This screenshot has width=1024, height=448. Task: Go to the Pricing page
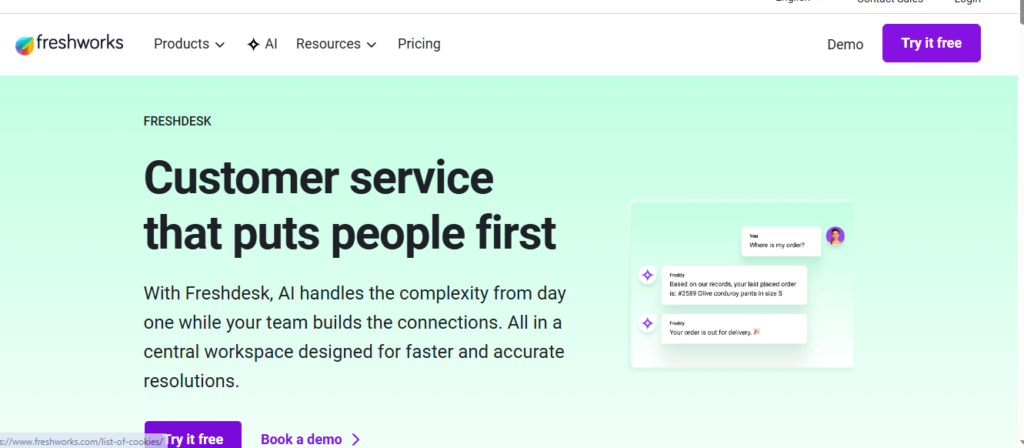(x=419, y=44)
